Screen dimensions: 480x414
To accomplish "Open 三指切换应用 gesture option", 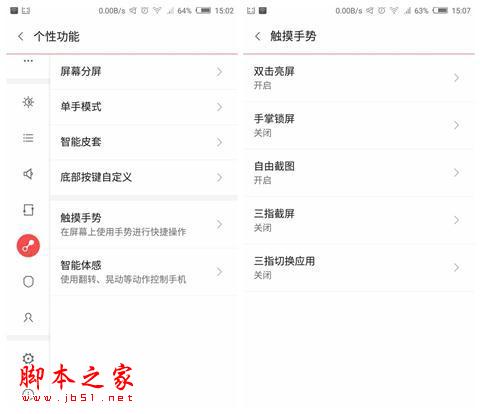I will coord(359,268).
